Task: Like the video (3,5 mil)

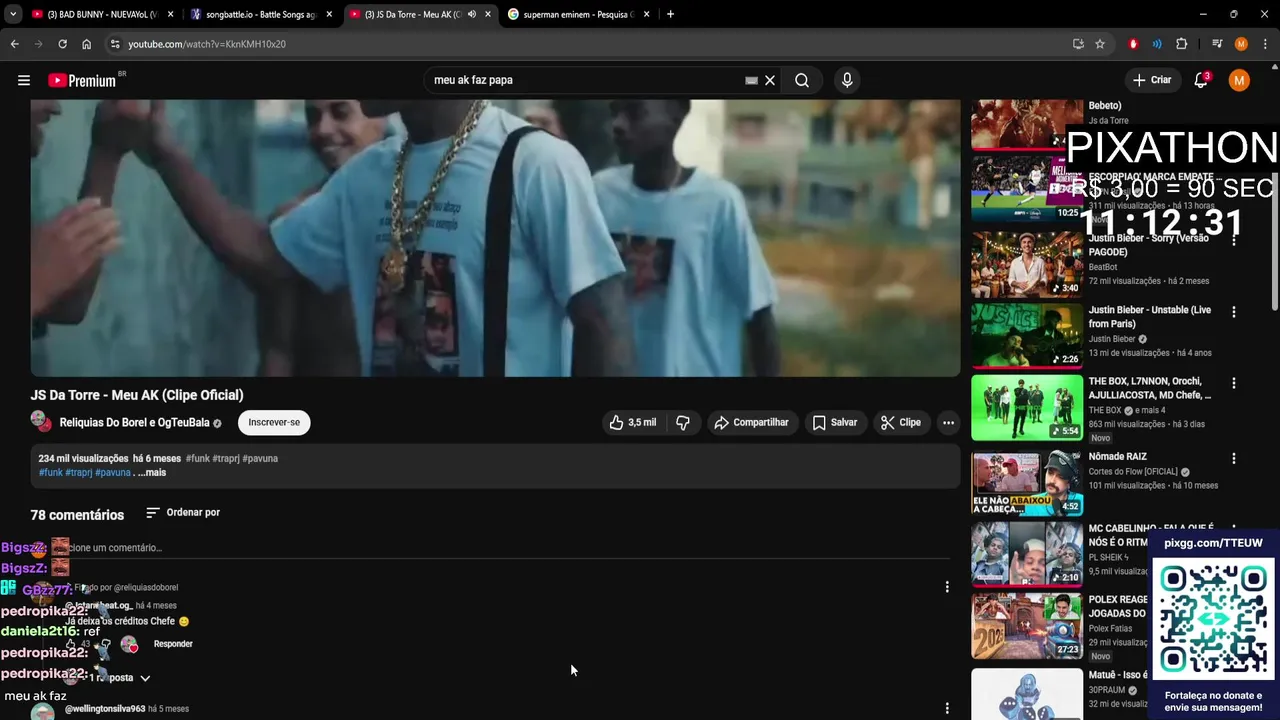Action: tap(633, 422)
